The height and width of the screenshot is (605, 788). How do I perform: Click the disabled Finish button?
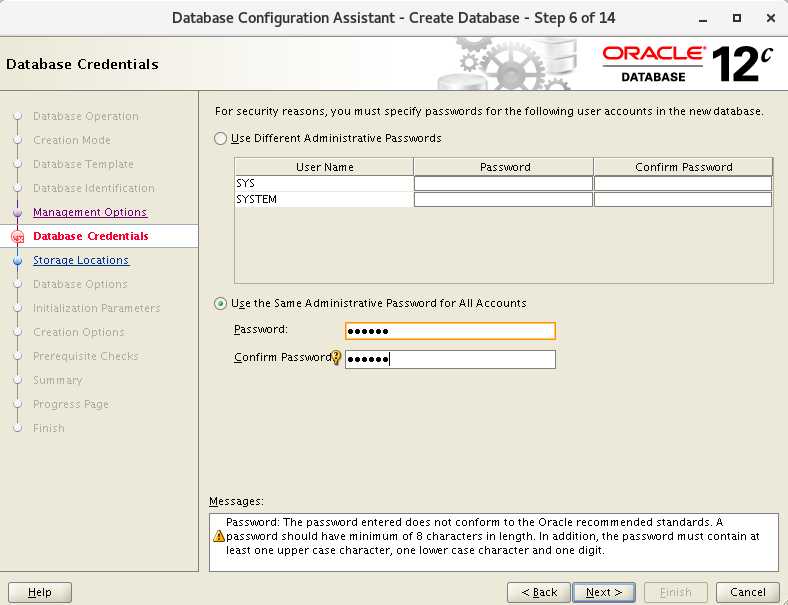pos(676,592)
